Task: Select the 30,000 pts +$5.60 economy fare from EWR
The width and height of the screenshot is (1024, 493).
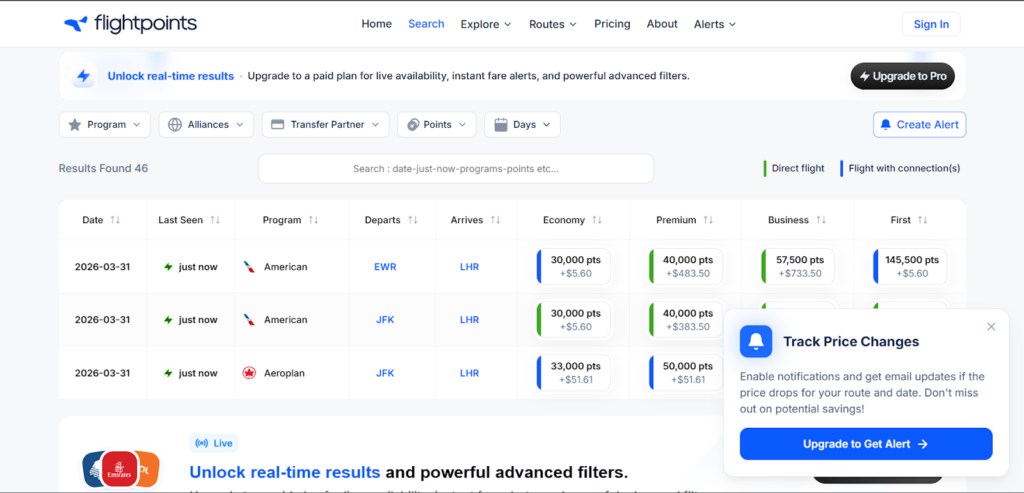Action: pos(573,266)
